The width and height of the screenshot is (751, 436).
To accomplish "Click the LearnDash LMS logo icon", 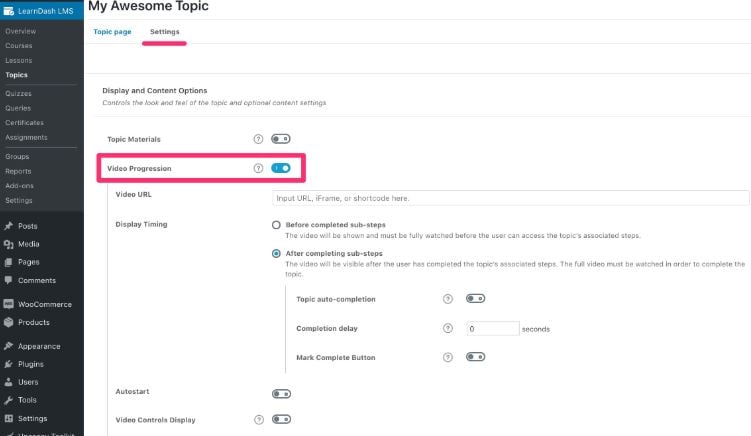I will pos(9,11).
